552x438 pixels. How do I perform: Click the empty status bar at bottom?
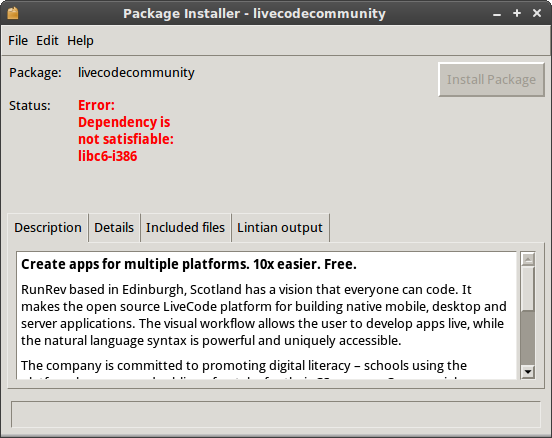[x=276, y=414]
